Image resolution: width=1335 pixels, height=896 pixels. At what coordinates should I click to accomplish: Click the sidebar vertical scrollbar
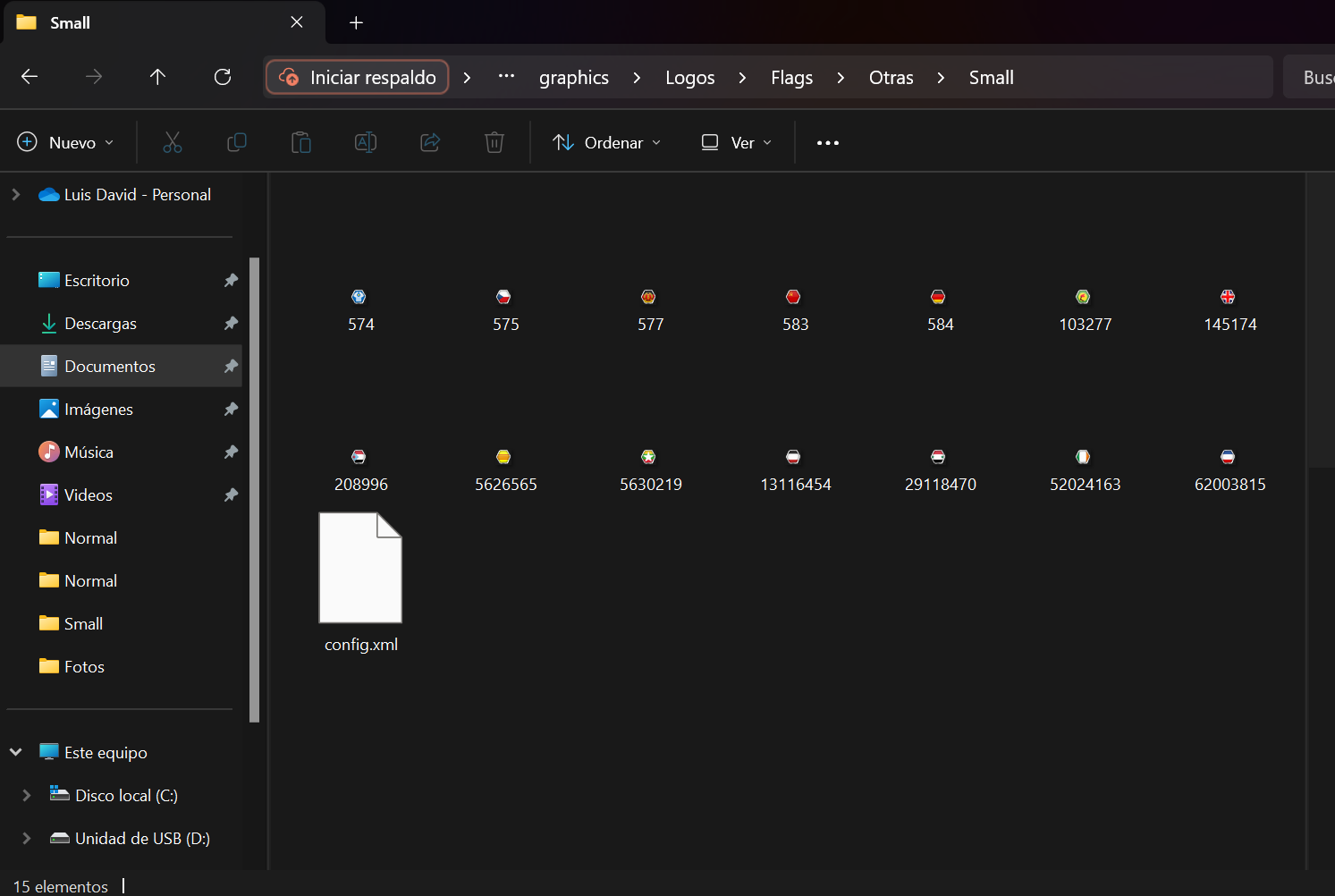tap(254, 489)
